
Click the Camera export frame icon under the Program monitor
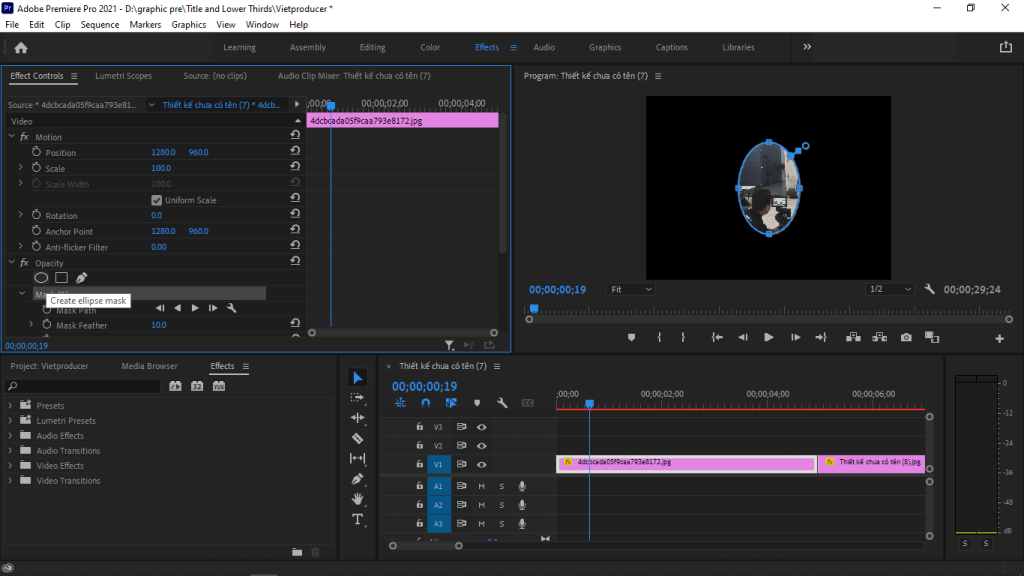tap(906, 337)
